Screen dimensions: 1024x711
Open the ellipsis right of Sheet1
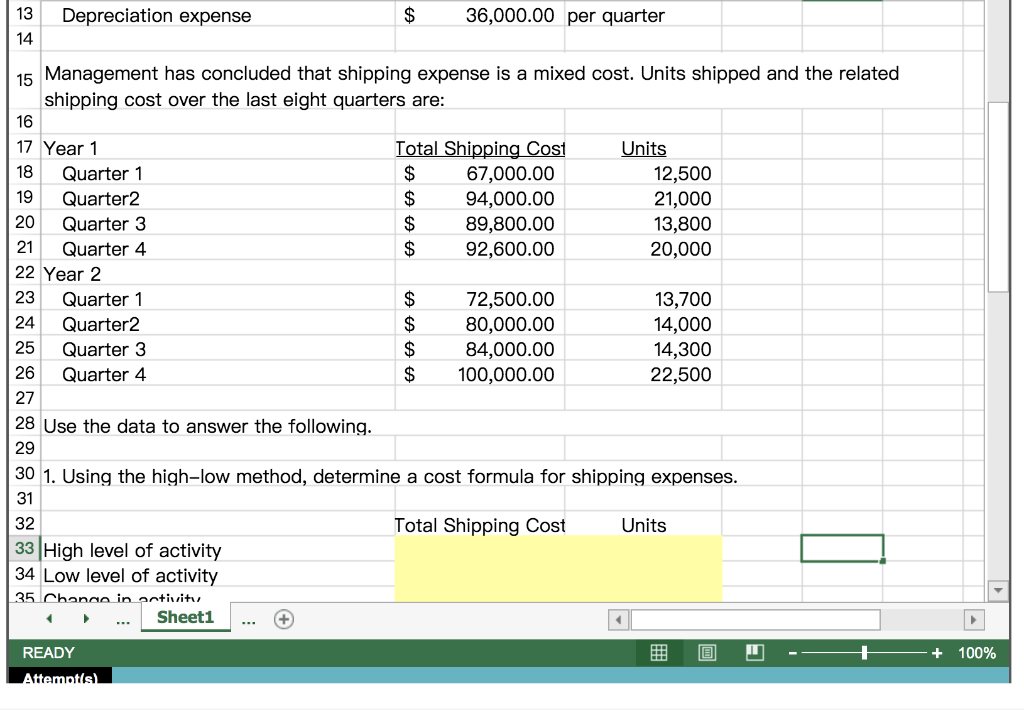coord(248,619)
